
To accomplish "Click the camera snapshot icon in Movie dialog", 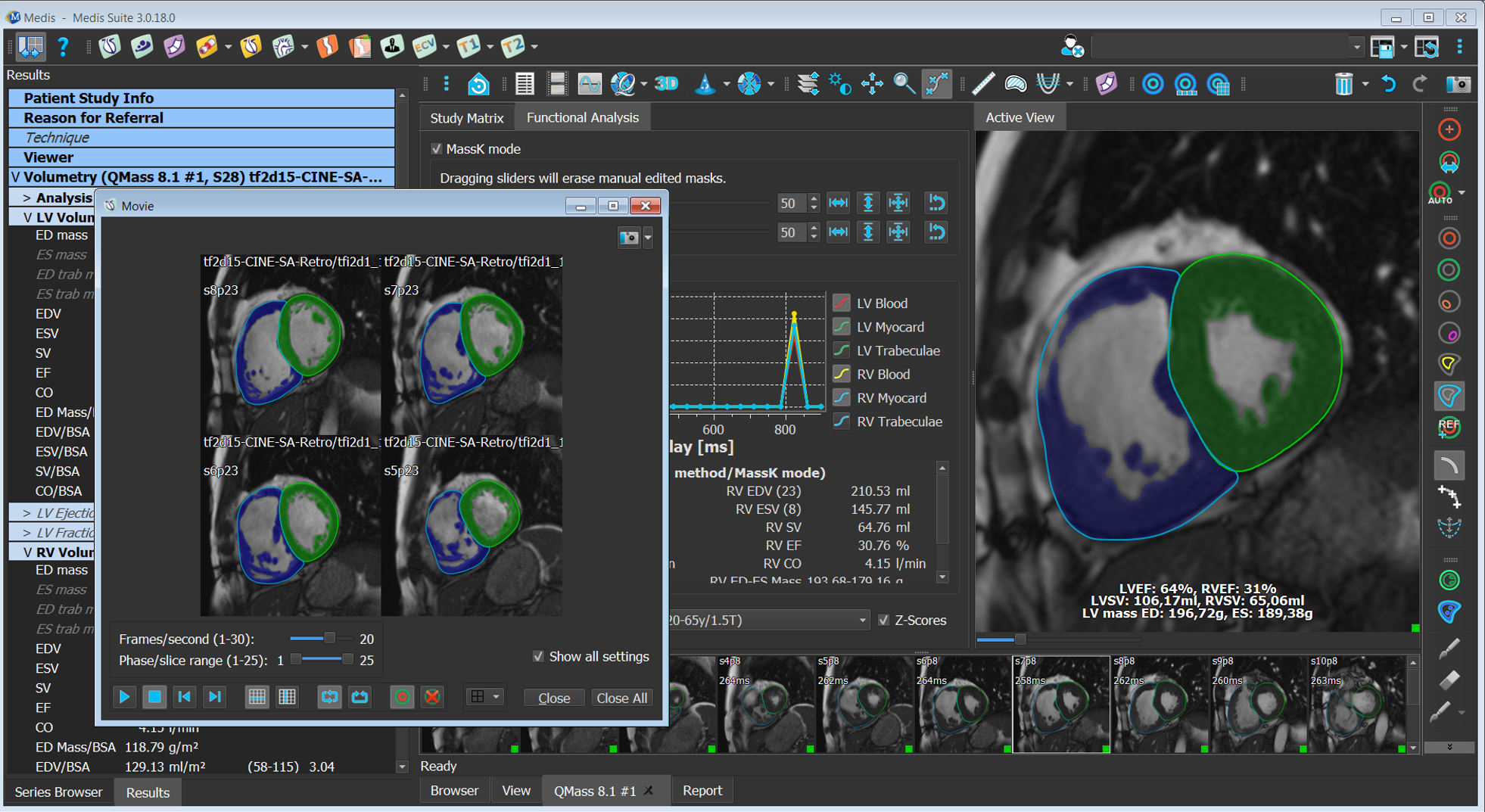I will pos(628,238).
